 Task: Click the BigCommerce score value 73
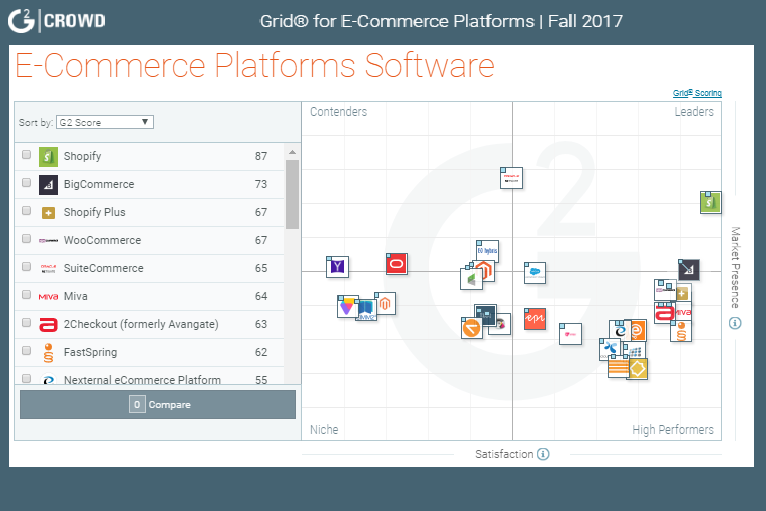click(261, 184)
